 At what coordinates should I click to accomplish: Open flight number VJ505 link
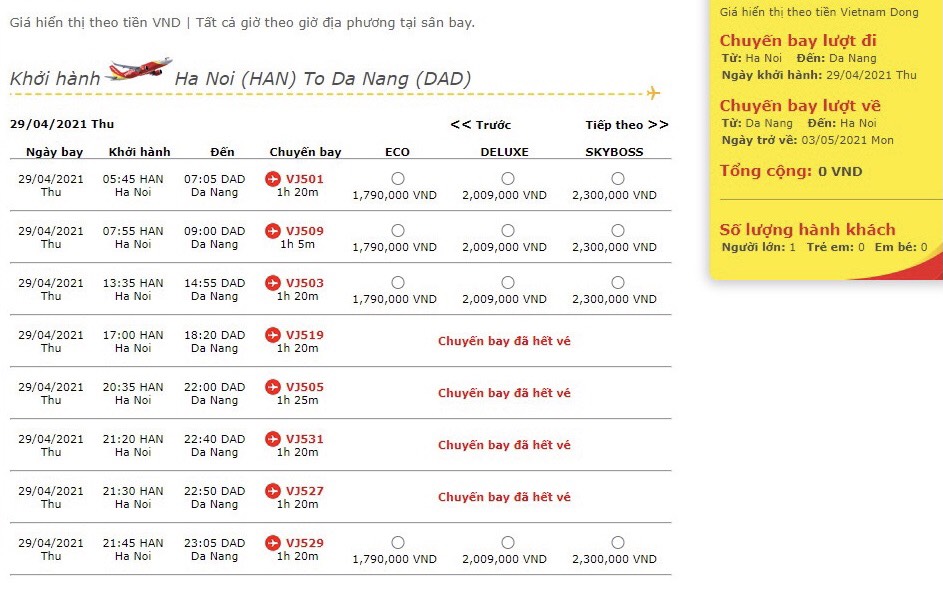[x=304, y=387]
